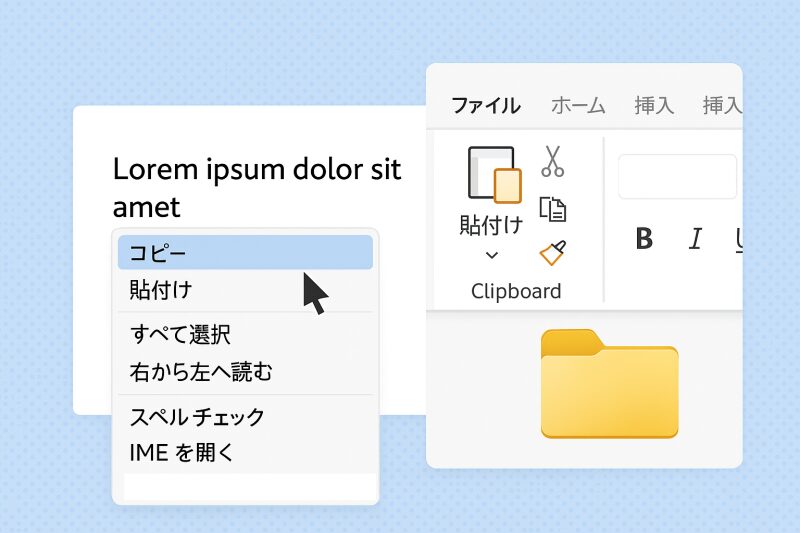This screenshot has height=533, width=800.
Task: Click the scissors Cut icon
Action: coord(553,161)
